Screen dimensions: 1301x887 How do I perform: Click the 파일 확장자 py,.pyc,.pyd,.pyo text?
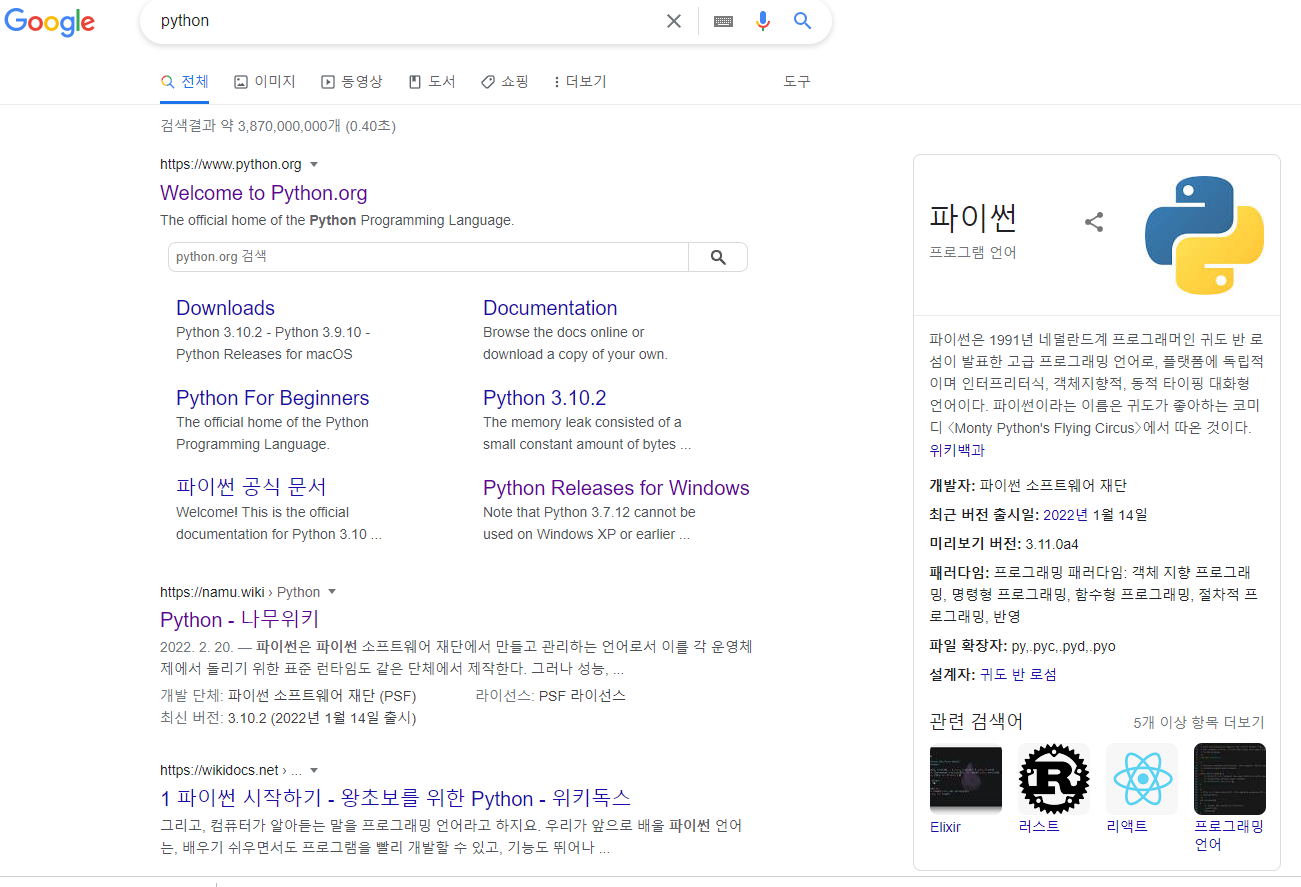coord(1022,646)
